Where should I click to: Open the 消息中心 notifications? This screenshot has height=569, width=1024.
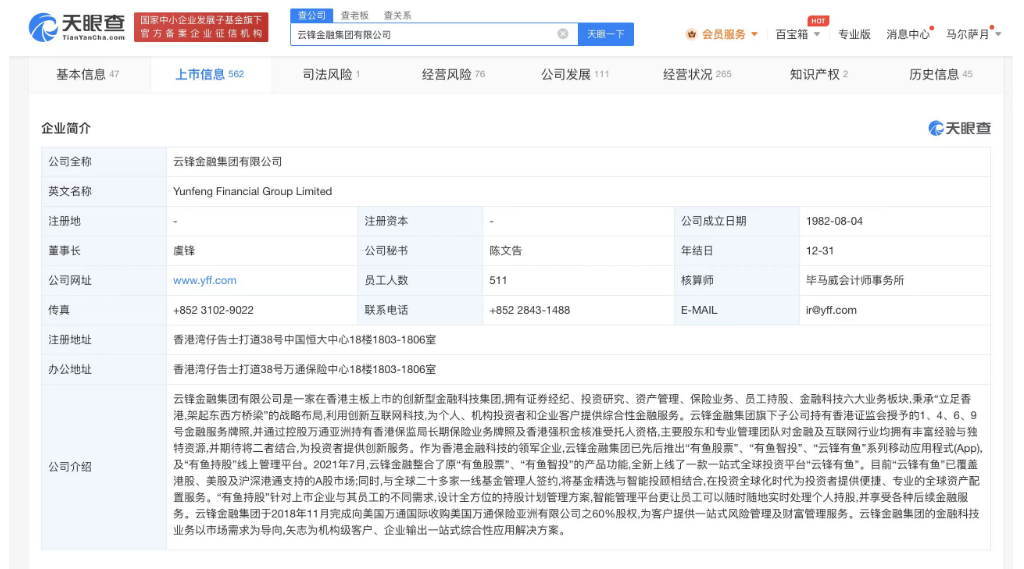(908, 34)
